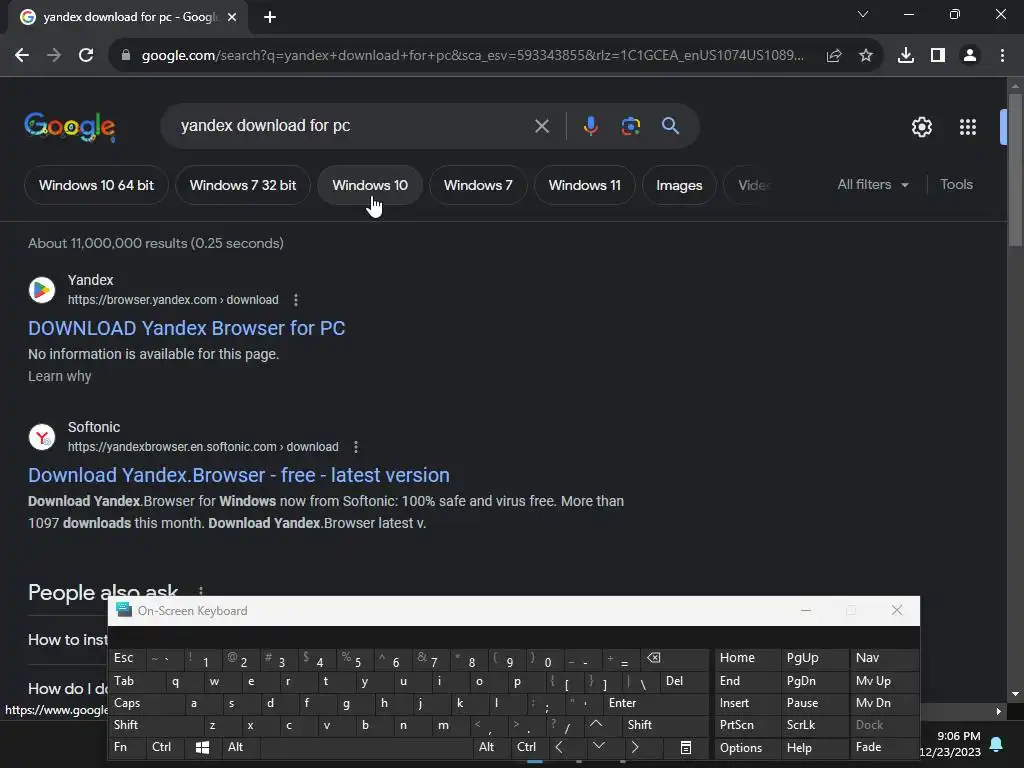Click the up arrow key on keyboard
This screenshot has height=768, width=1024.
(x=596, y=725)
